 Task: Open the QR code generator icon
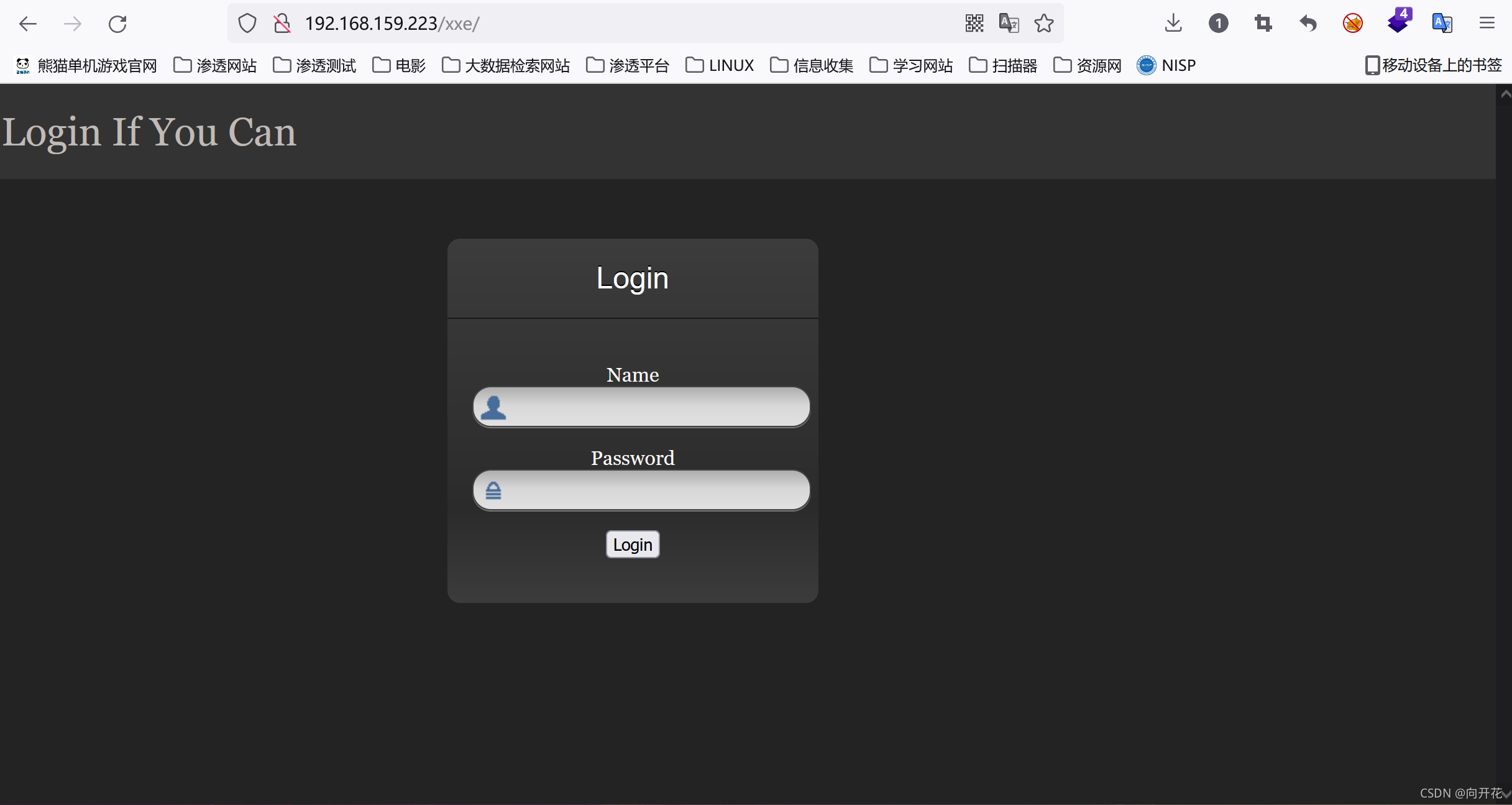point(974,24)
